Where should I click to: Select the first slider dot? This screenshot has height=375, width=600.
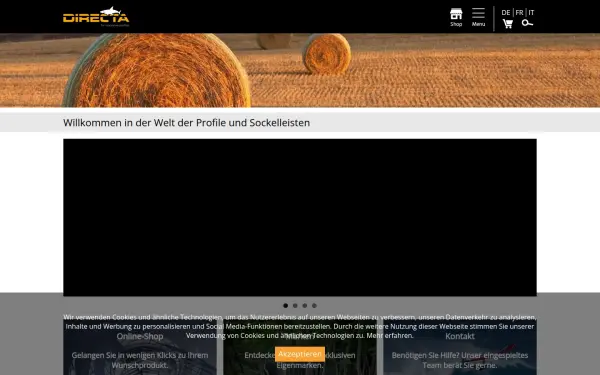pos(285,305)
